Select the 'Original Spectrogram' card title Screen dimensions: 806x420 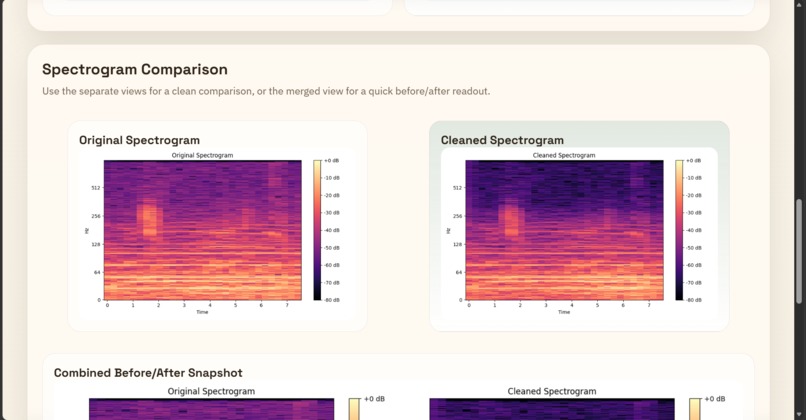139,140
